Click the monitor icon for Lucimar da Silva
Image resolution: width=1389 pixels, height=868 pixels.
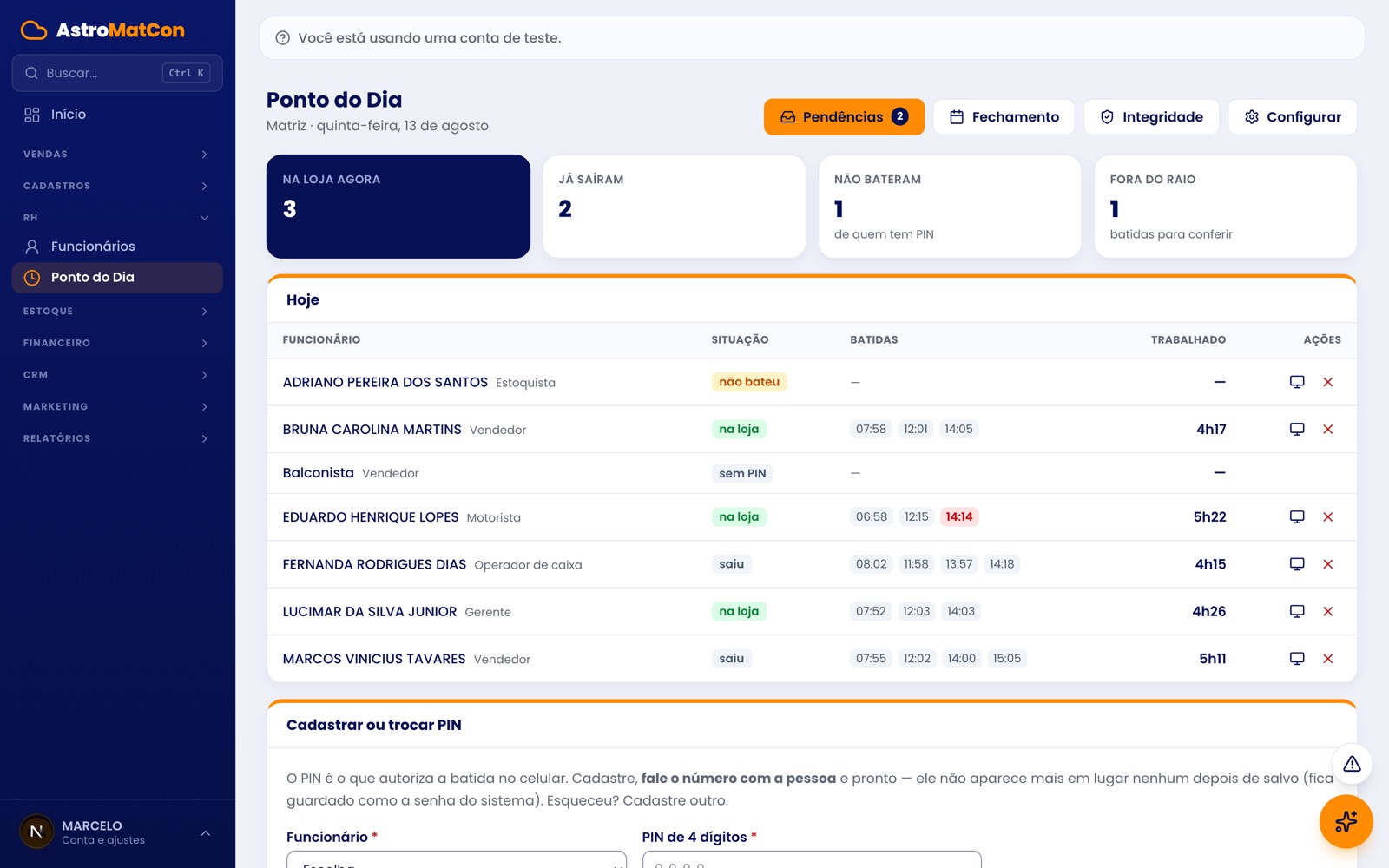[x=1297, y=611]
